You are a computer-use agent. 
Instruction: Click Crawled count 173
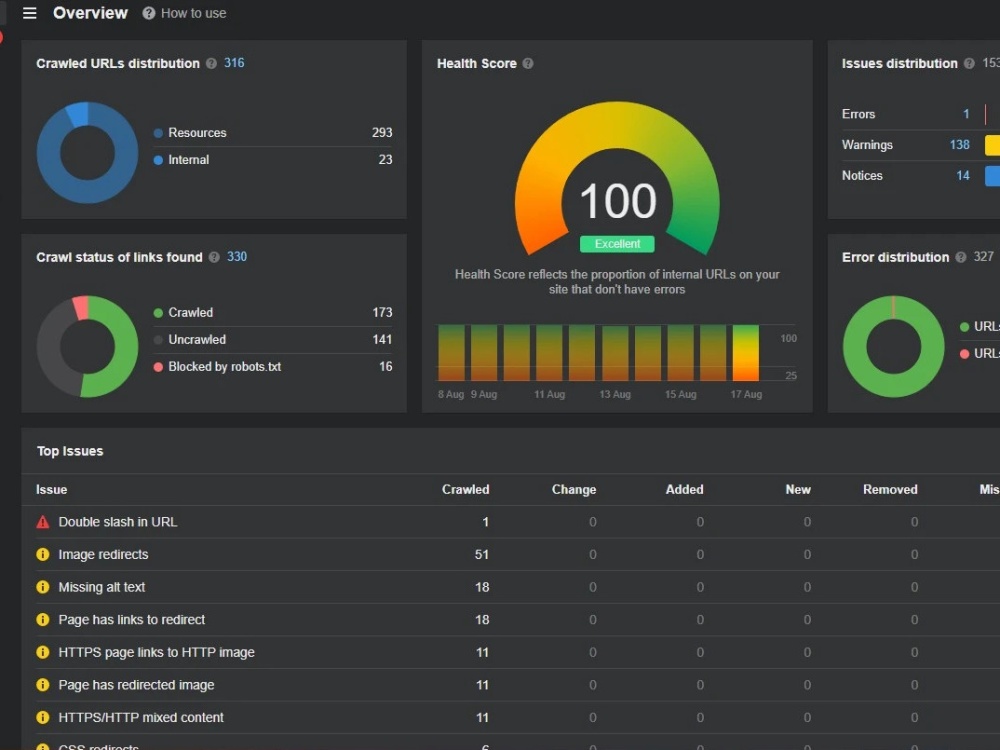coord(382,312)
